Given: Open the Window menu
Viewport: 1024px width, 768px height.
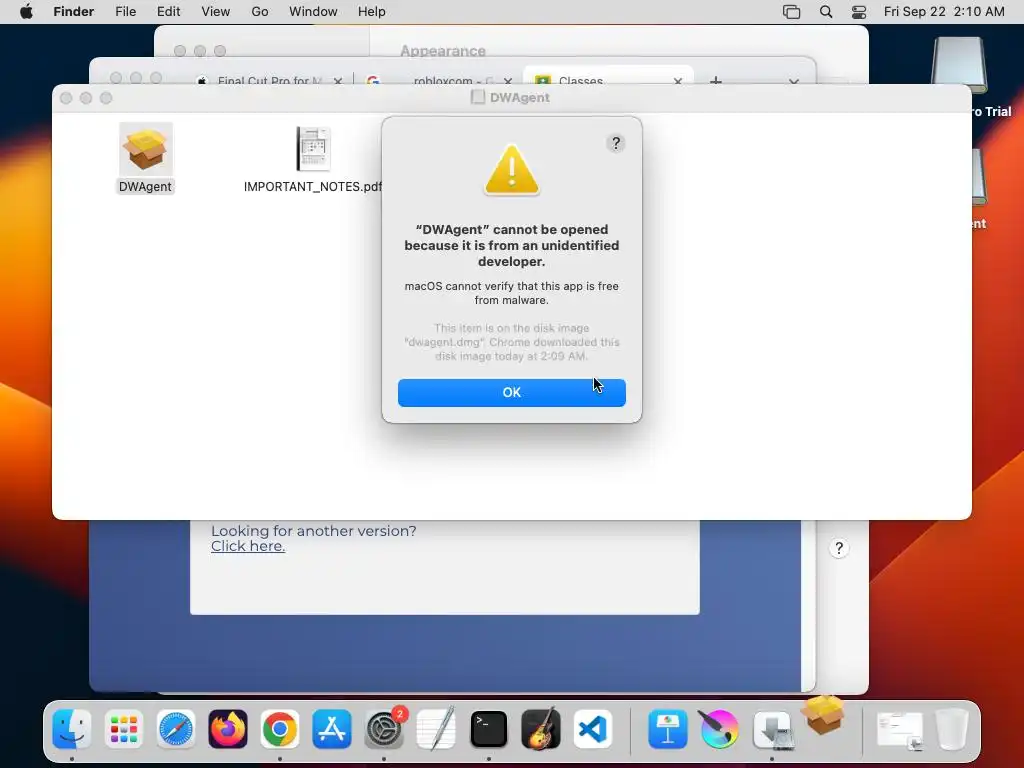Looking at the screenshot, I should click(x=313, y=12).
